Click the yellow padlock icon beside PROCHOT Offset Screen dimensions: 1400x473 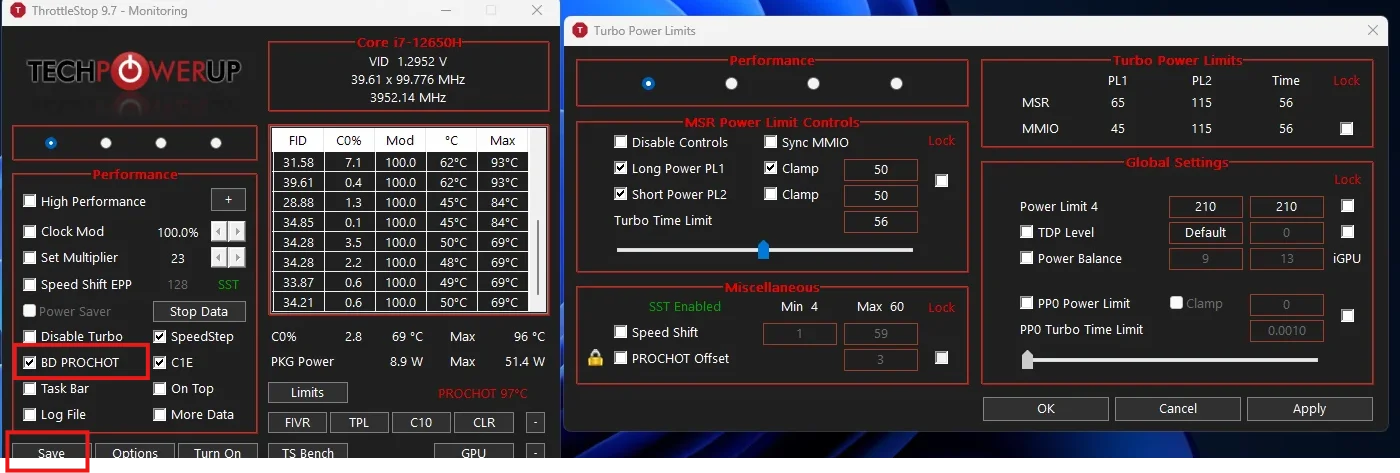tap(595, 358)
